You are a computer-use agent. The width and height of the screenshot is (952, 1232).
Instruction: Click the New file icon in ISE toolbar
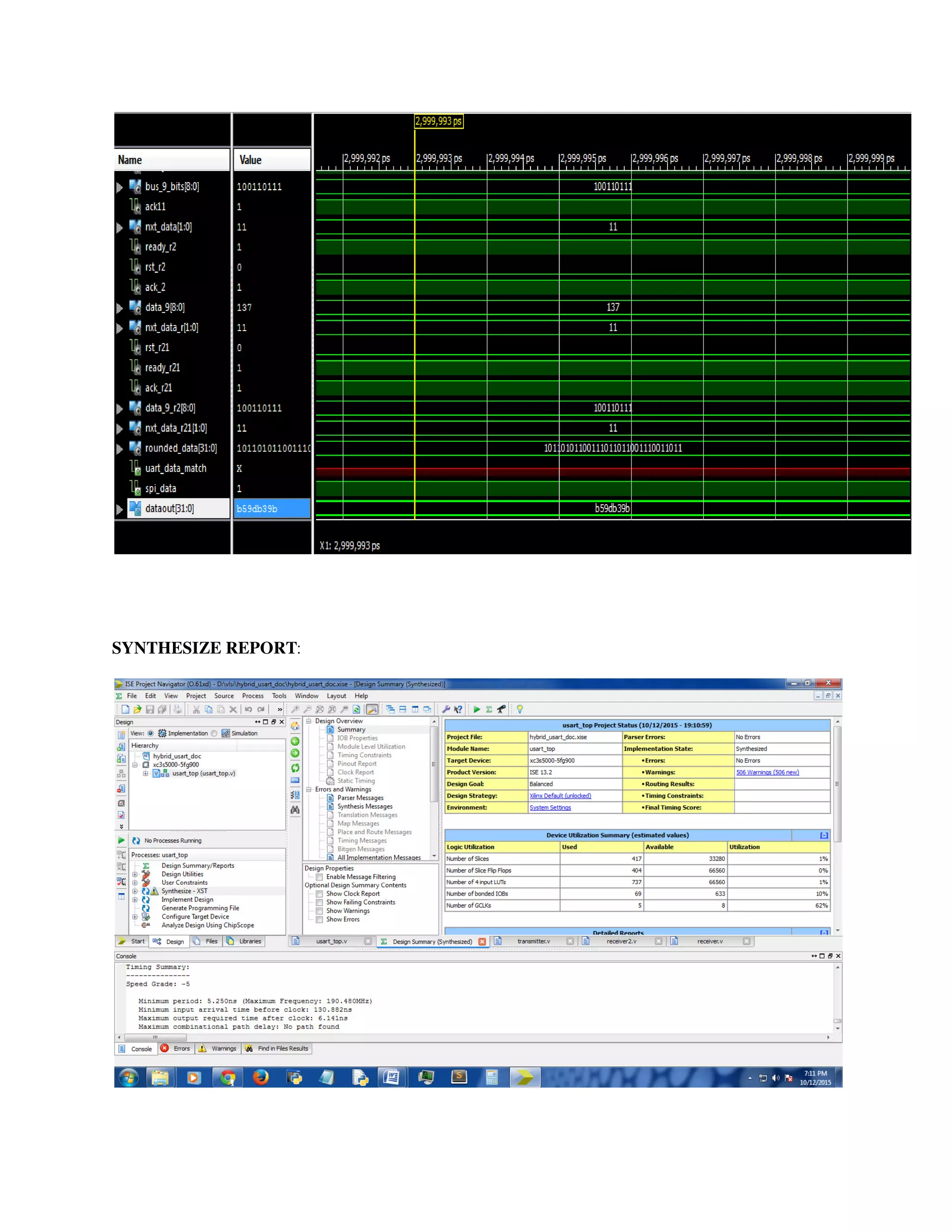[125, 709]
